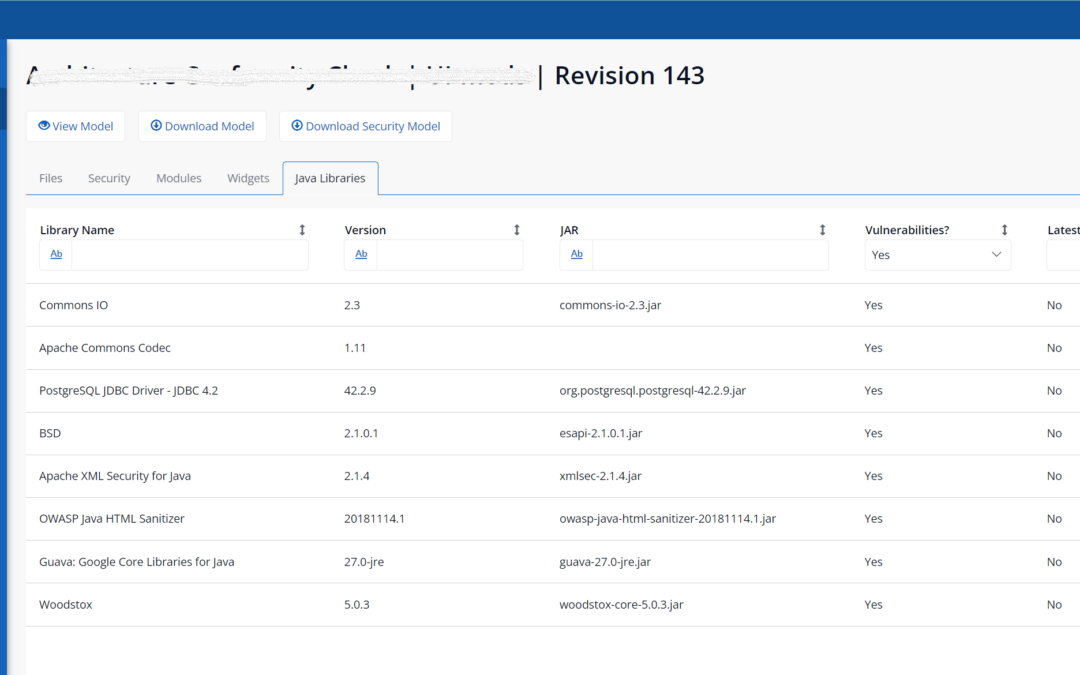Image resolution: width=1080 pixels, height=675 pixels.
Task: Open the Vulnerabilities Yes filter dropdown
Action: [937, 255]
